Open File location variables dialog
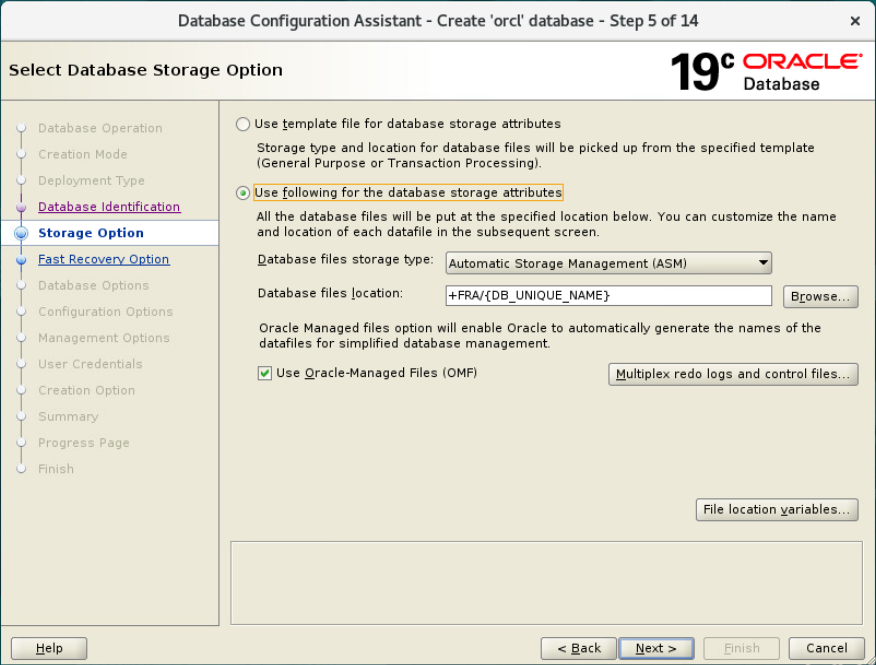The width and height of the screenshot is (876, 665). pos(777,510)
